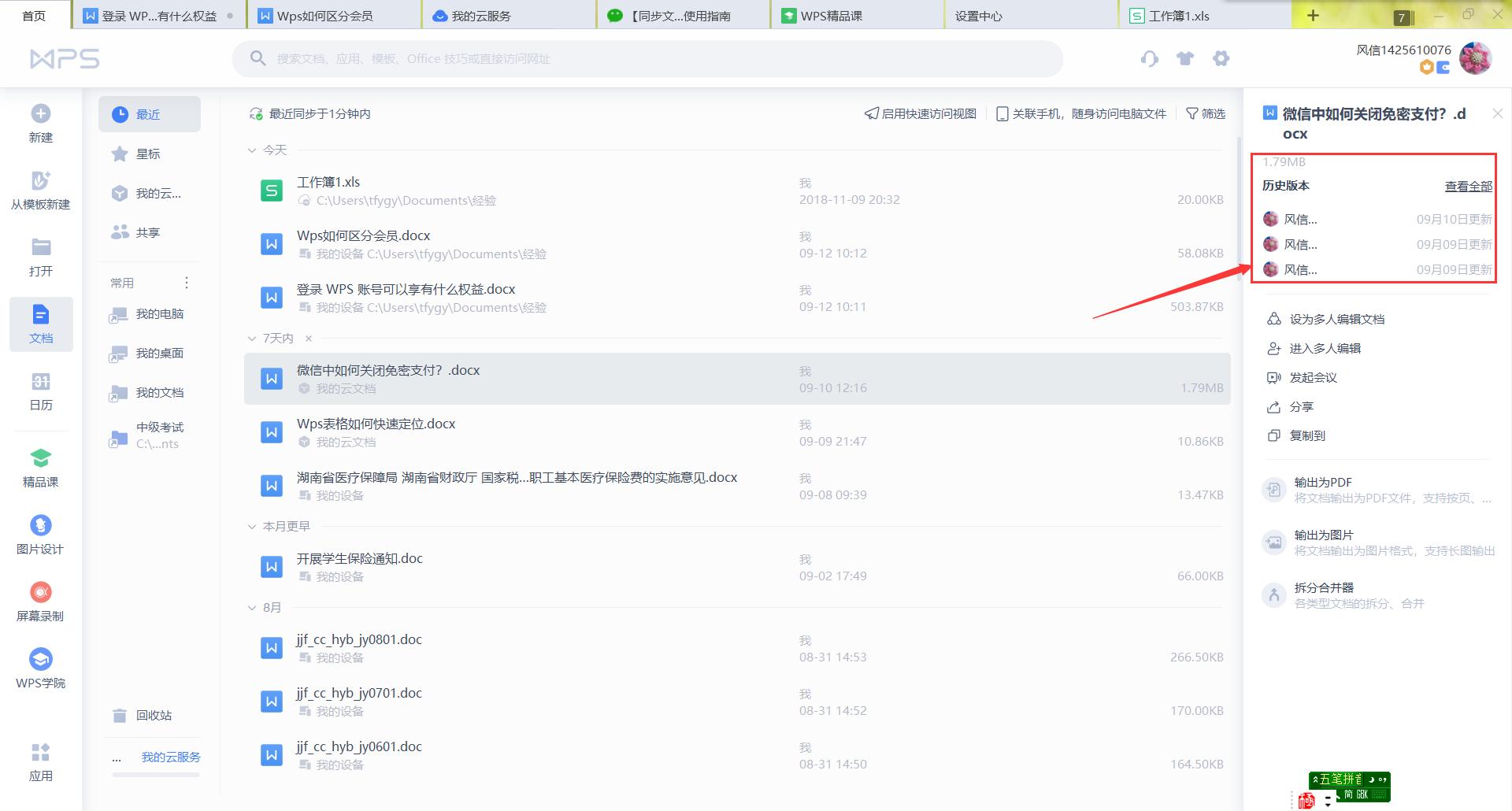Open the 新建 (New) panel
Viewport: 1512px width, 811px height.
tap(39, 122)
